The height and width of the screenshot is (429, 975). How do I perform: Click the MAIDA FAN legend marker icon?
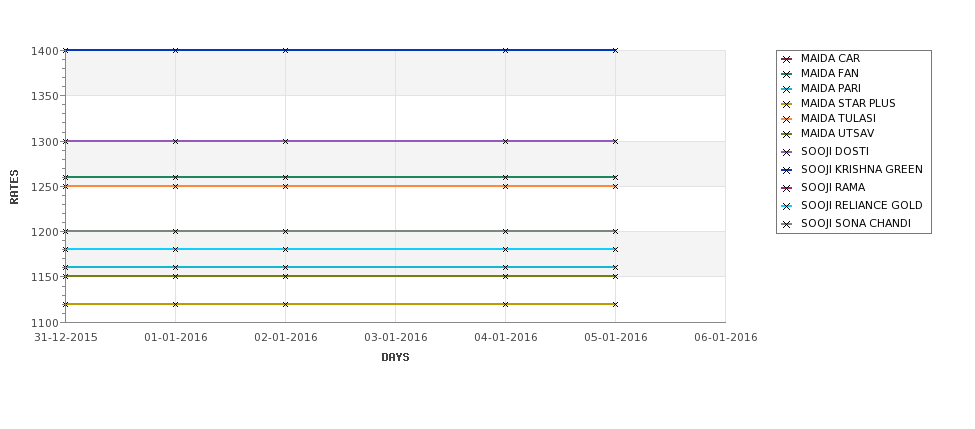(786, 74)
